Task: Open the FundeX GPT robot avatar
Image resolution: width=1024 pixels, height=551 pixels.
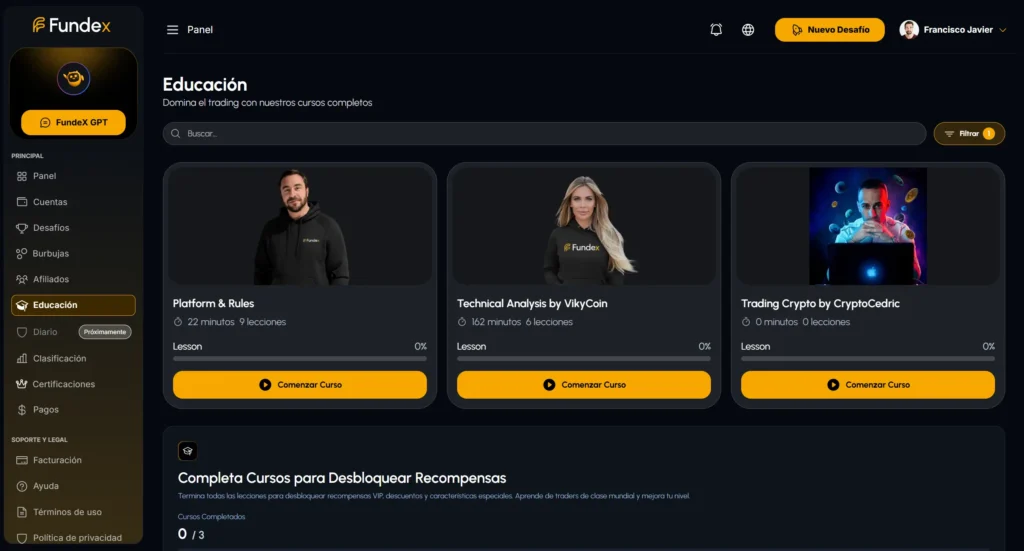Action: coord(73,78)
